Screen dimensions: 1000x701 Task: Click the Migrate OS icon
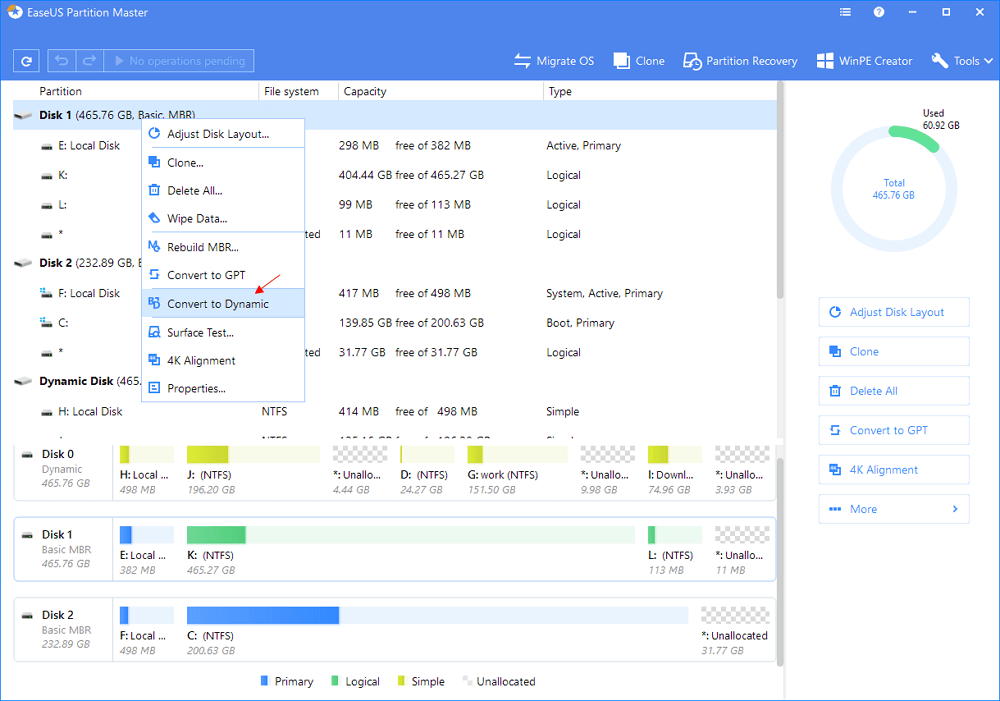[523, 61]
